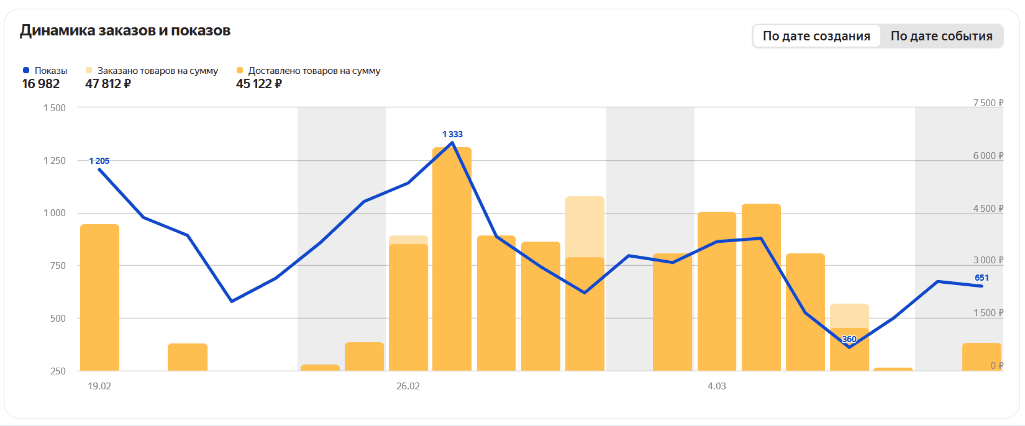Click the 45 122 ₽ delivered amount
This screenshot has width=1025, height=426.
(x=259, y=84)
